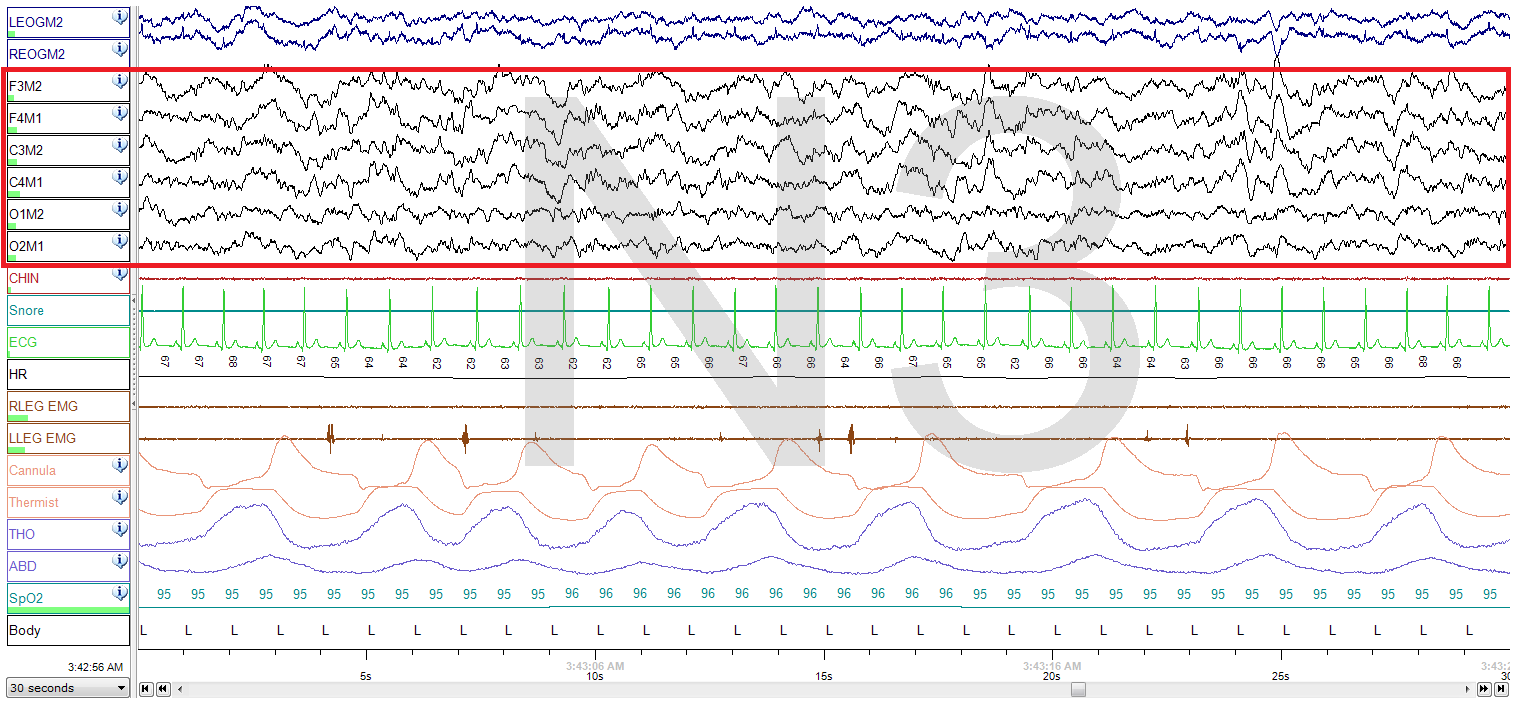Show info for F3M2 EEG channel
This screenshot has width=1514, height=706.
(x=120, y=81)
